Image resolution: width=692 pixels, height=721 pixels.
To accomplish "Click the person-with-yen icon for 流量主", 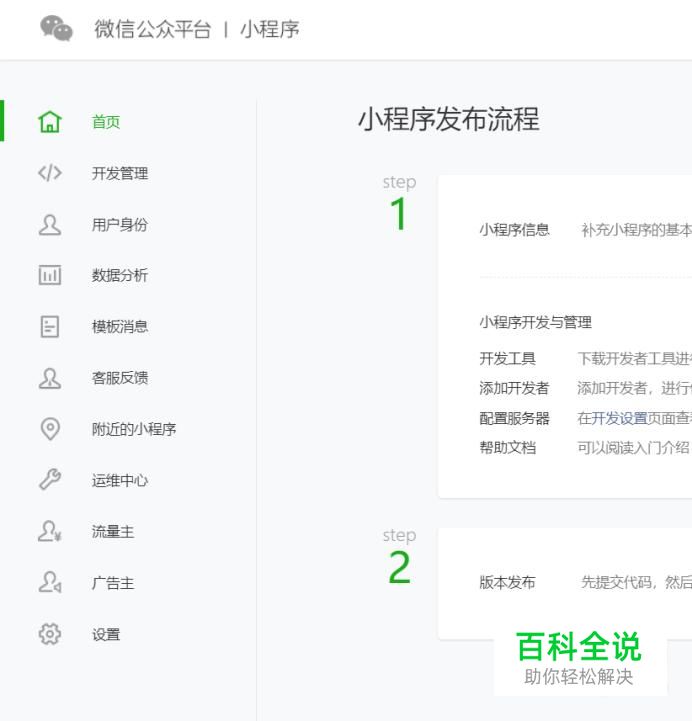I will [x=50, y=532].
